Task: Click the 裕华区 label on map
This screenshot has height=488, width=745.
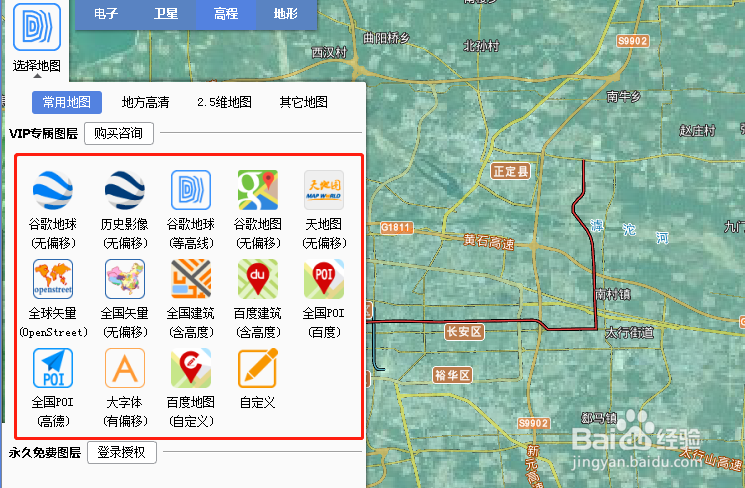Action: coord(452,375)
